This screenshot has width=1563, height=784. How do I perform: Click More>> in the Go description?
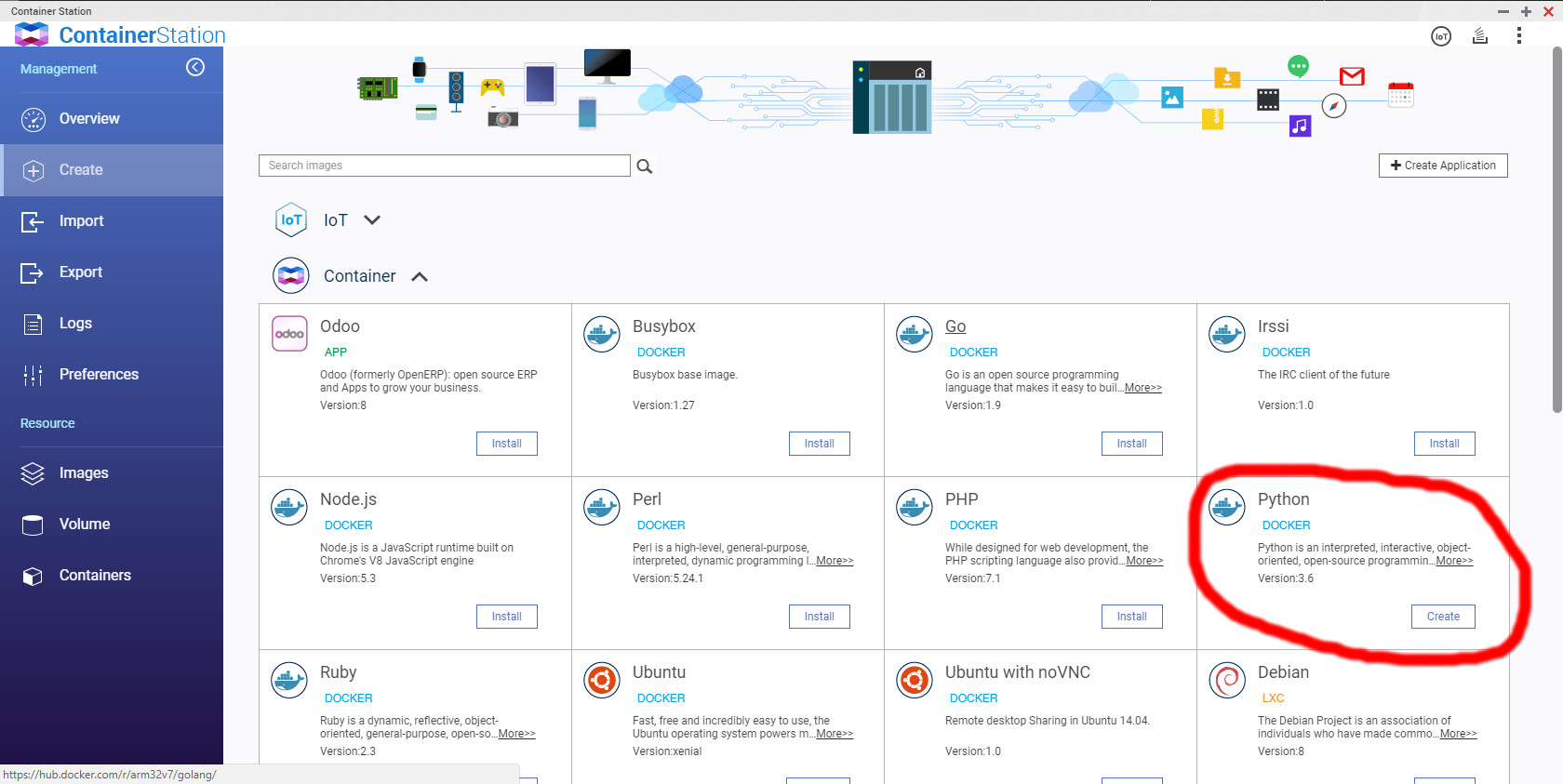click(x=1143, y=388)
